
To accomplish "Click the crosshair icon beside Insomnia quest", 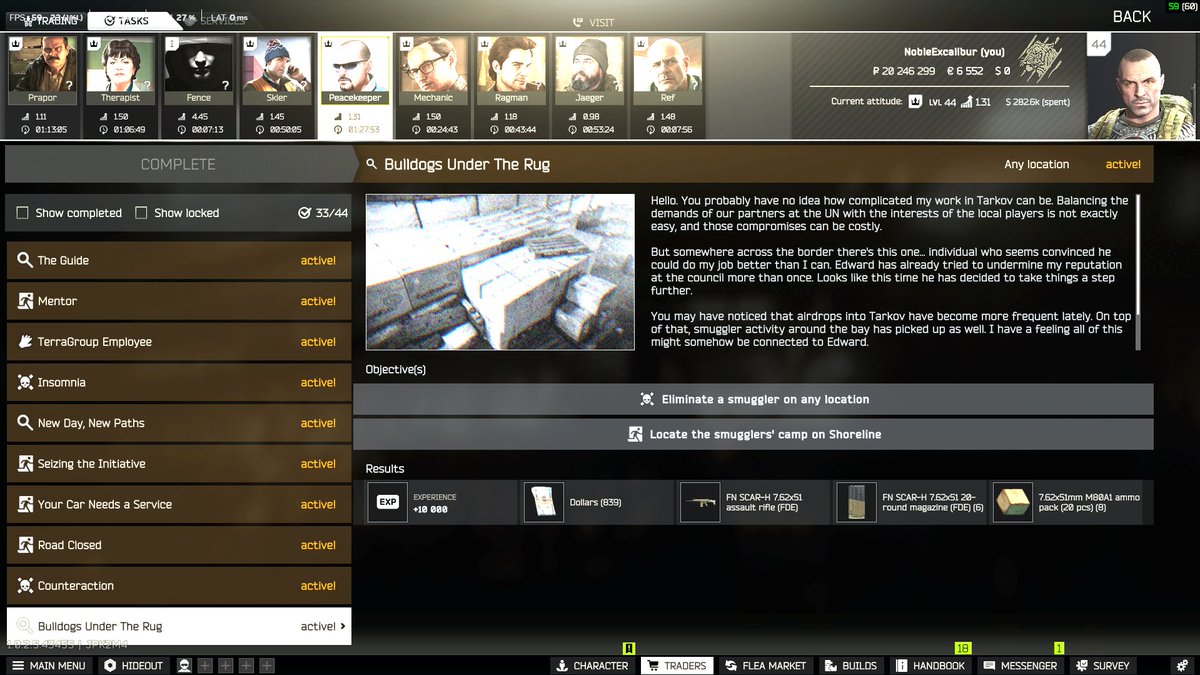I will pos(26,382).
